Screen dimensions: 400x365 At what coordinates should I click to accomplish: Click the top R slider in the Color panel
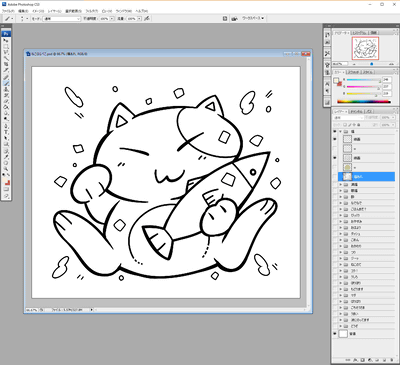coord(364,80)
